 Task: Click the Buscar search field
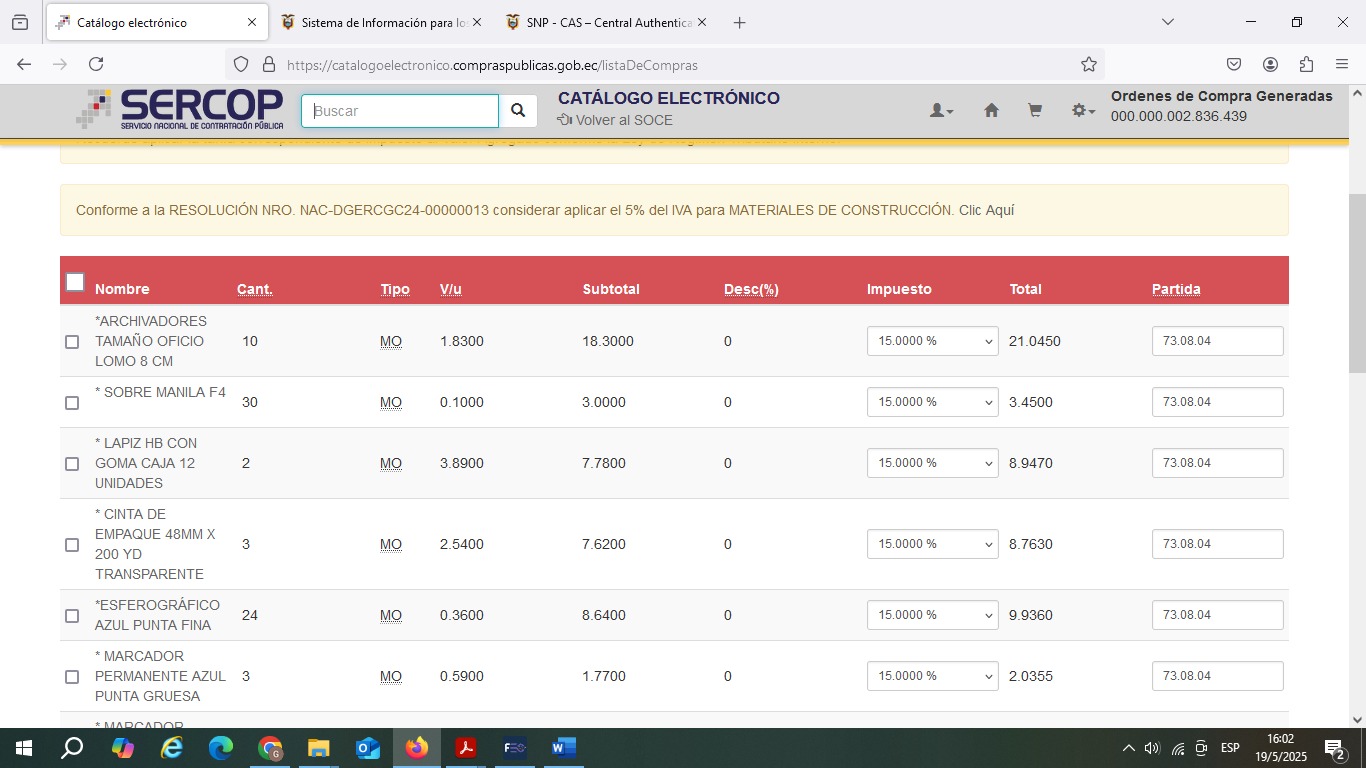[400, 111]
